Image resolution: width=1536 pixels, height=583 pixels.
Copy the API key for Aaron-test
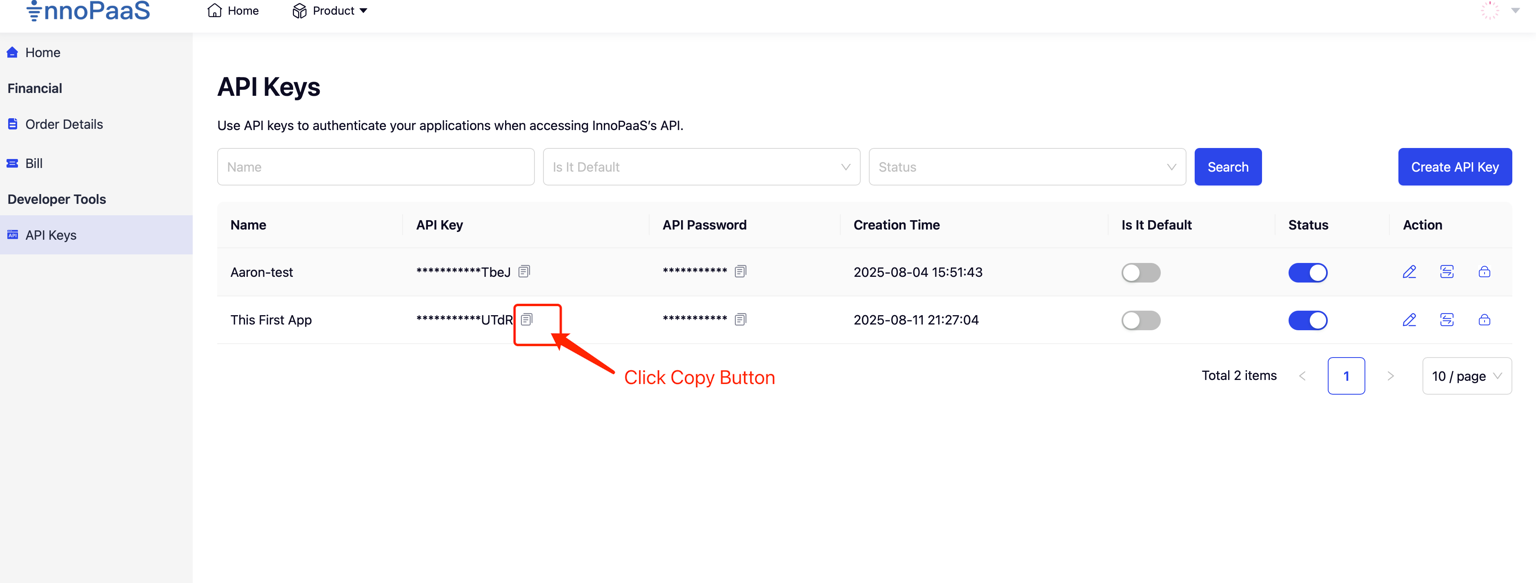point(524,272)
